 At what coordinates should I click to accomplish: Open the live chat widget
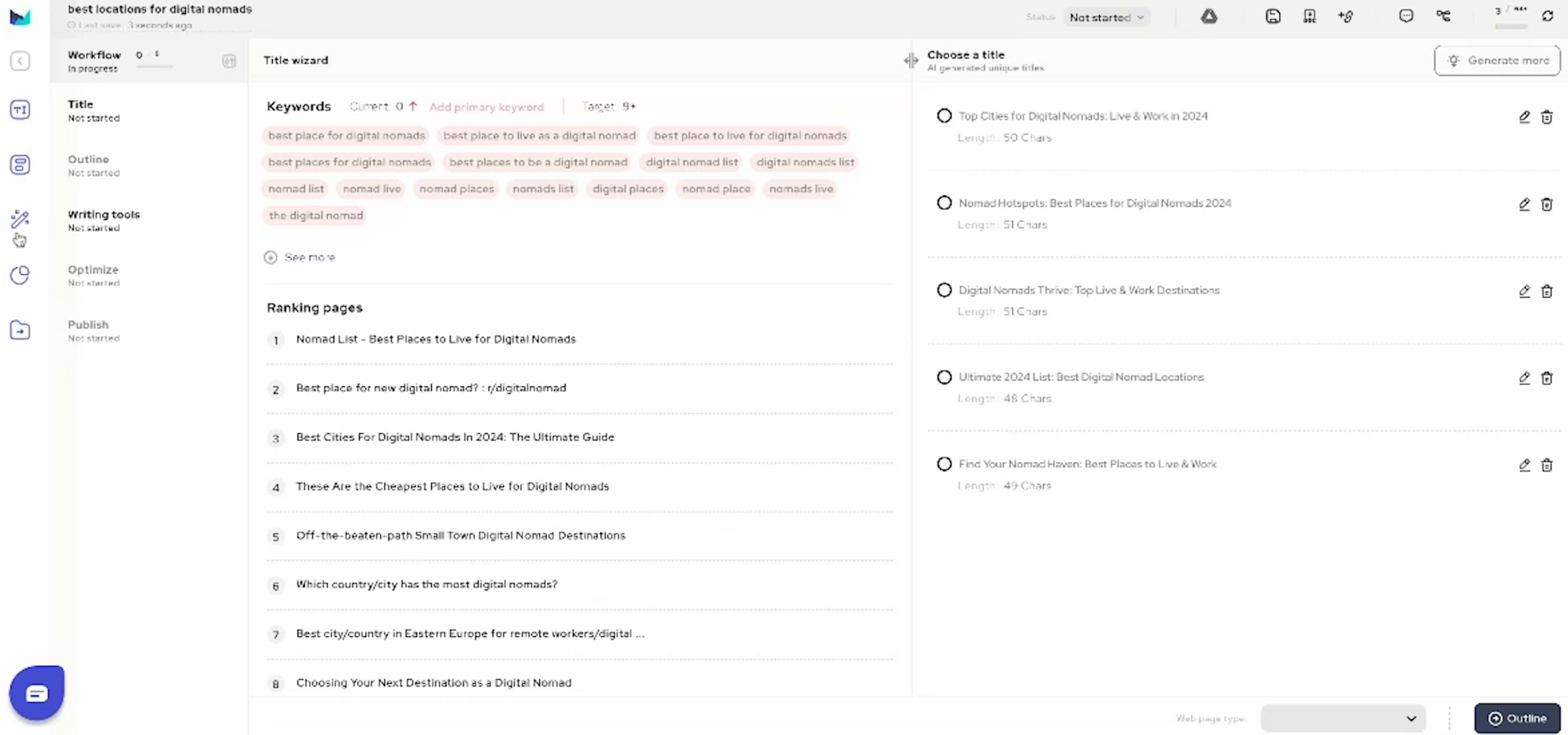pyautogui.click(x=37, y=693)
